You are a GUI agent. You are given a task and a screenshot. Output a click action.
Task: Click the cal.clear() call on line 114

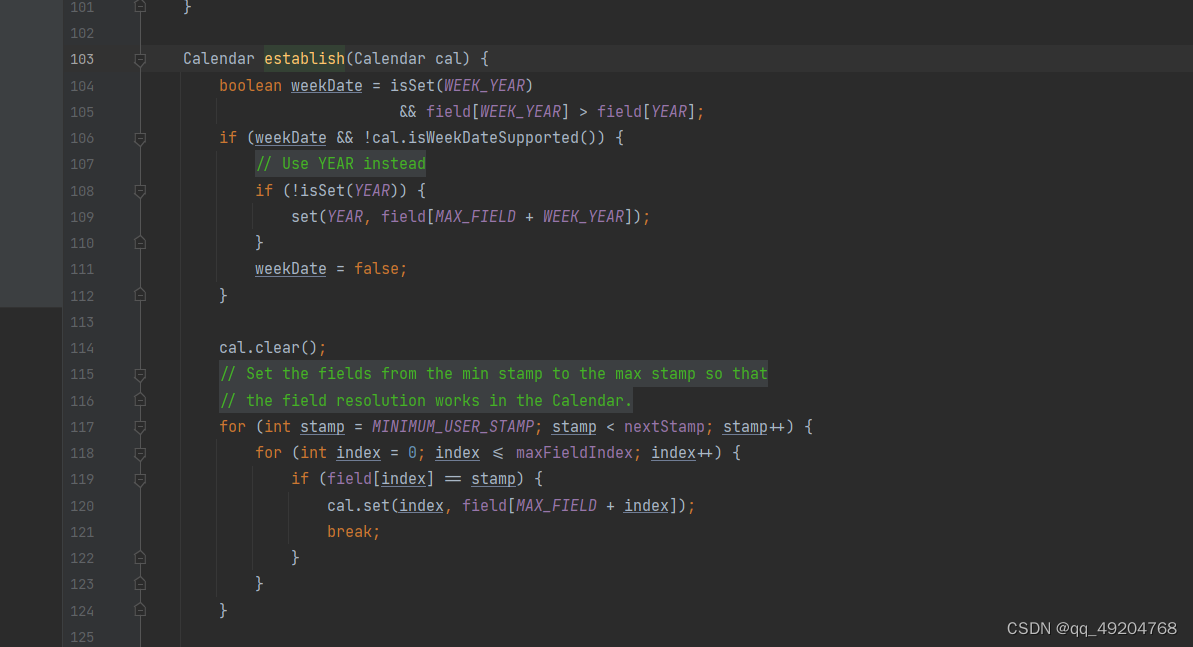(x=272, y=347)
